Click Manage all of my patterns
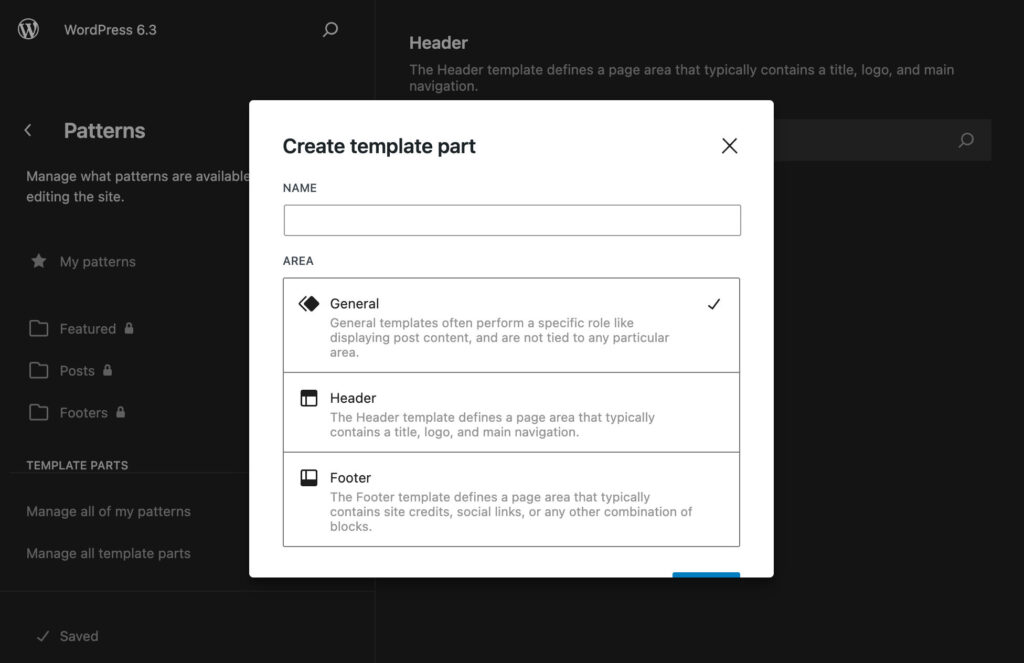 pos(108,510)
